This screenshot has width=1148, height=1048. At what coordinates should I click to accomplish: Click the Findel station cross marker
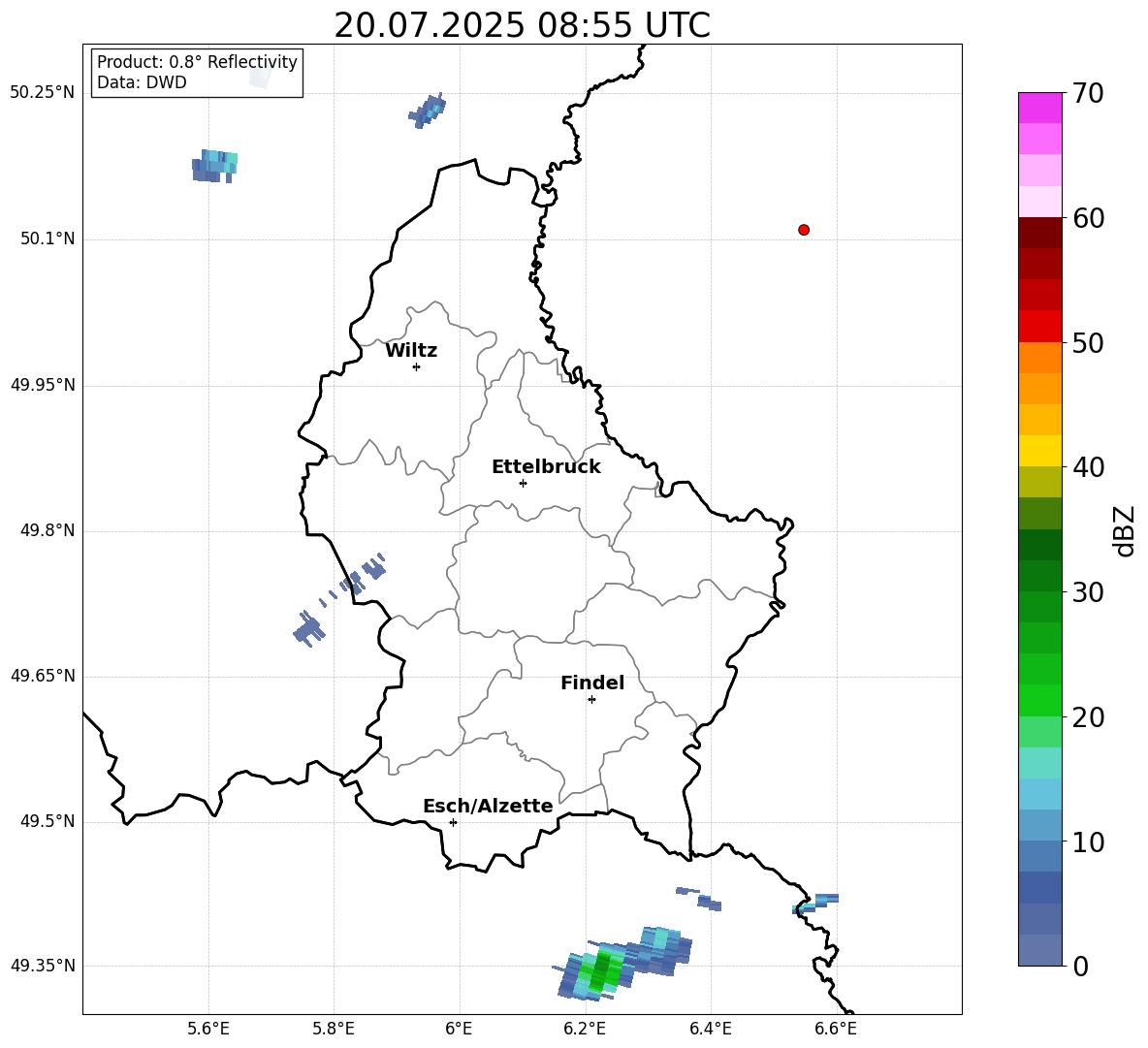click(x=591, y=700)
